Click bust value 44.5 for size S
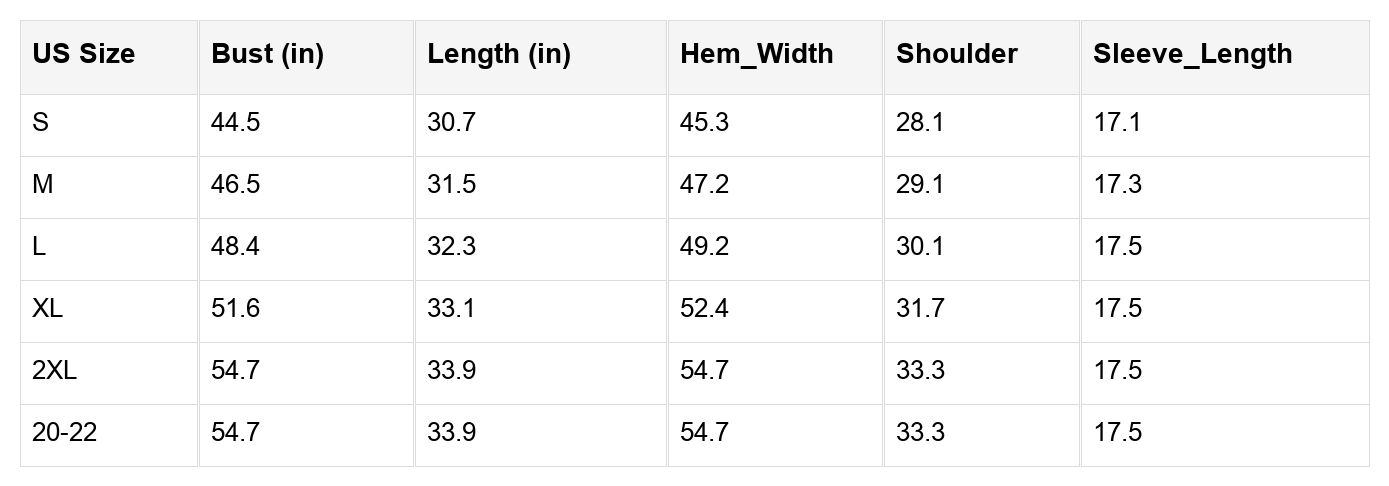The height and width of the screenshot is (486, 1389). [235, 123]
